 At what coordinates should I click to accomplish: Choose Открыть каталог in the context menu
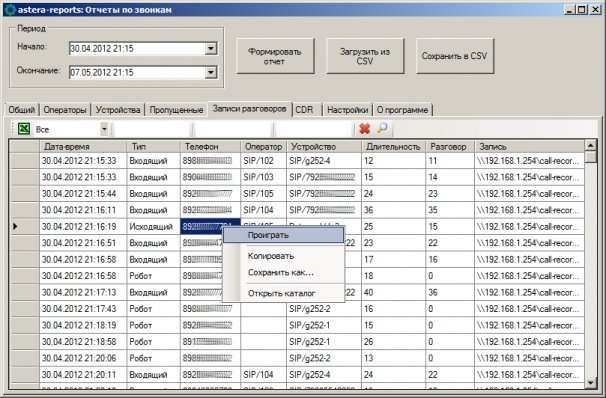coord(283,293)
